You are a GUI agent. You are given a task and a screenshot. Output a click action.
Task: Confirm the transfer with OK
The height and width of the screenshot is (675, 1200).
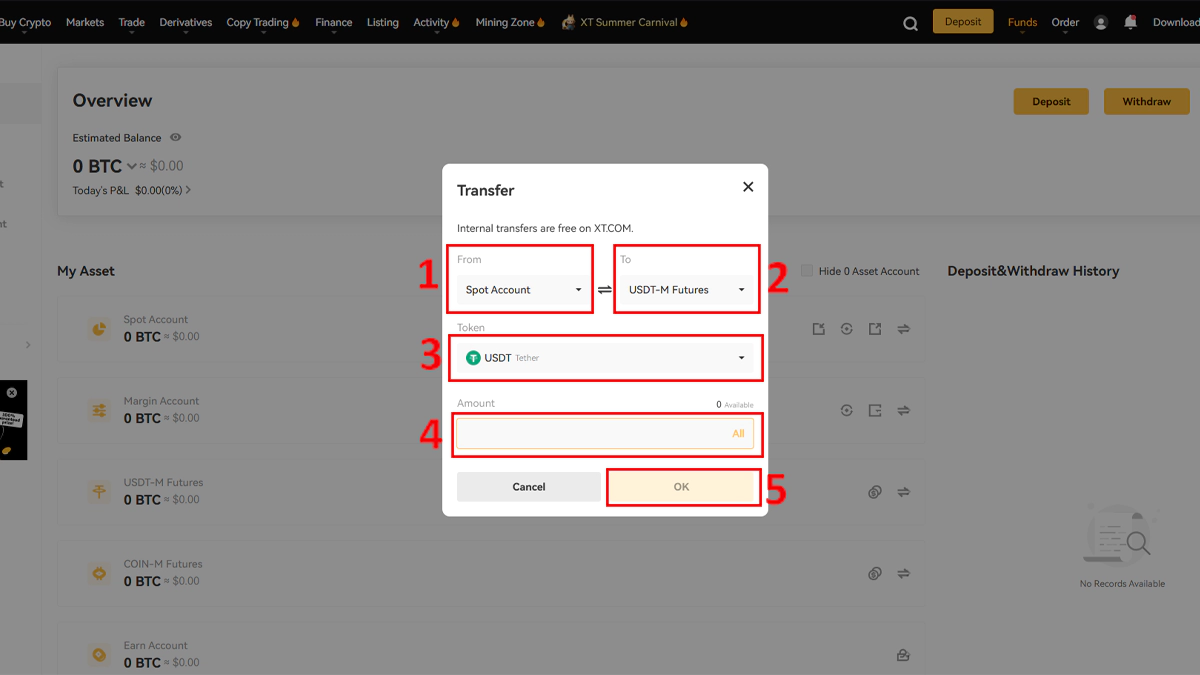(681, 487)
